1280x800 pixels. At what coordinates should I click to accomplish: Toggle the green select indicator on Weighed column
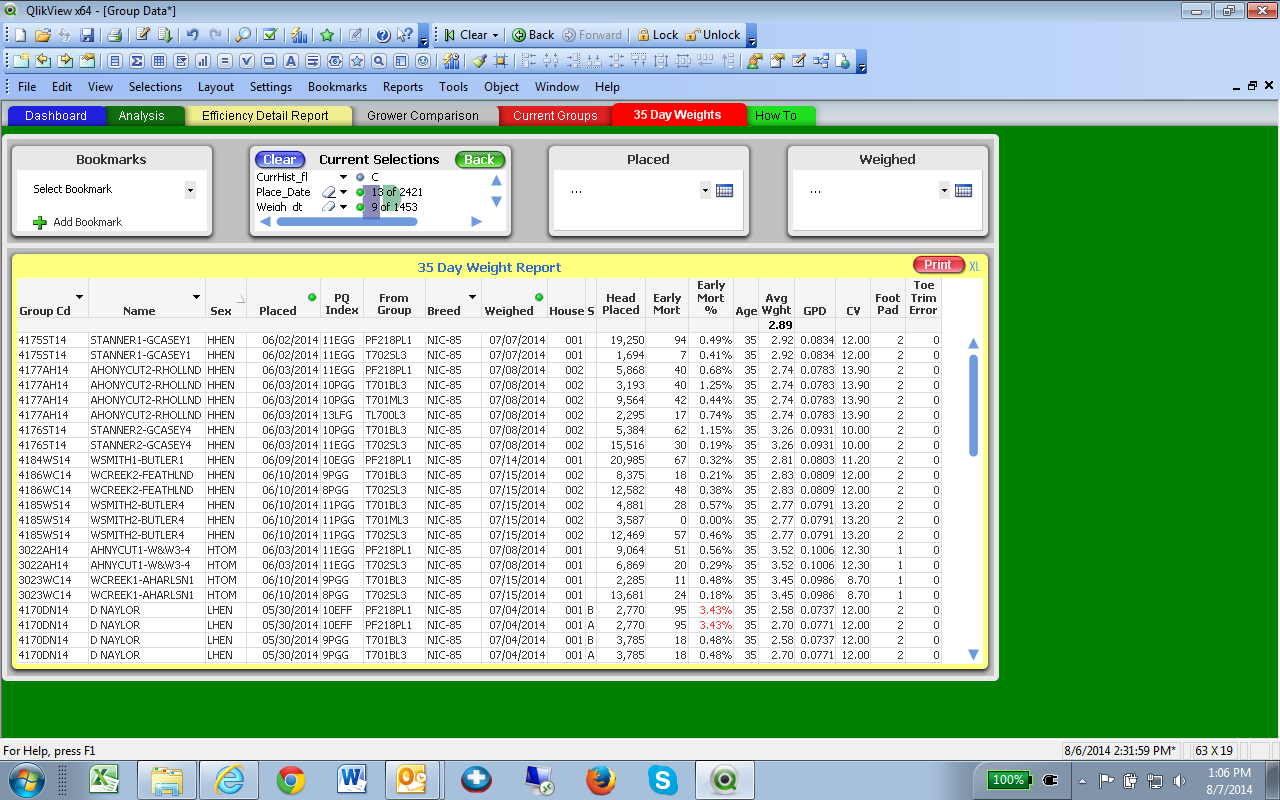[x=540, y=297]
